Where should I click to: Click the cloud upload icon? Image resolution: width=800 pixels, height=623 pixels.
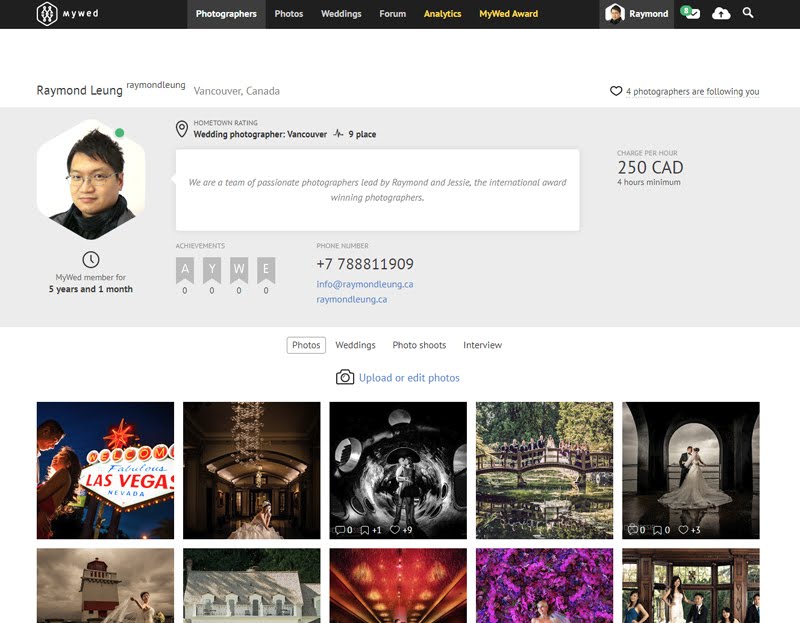coord(721,13)
